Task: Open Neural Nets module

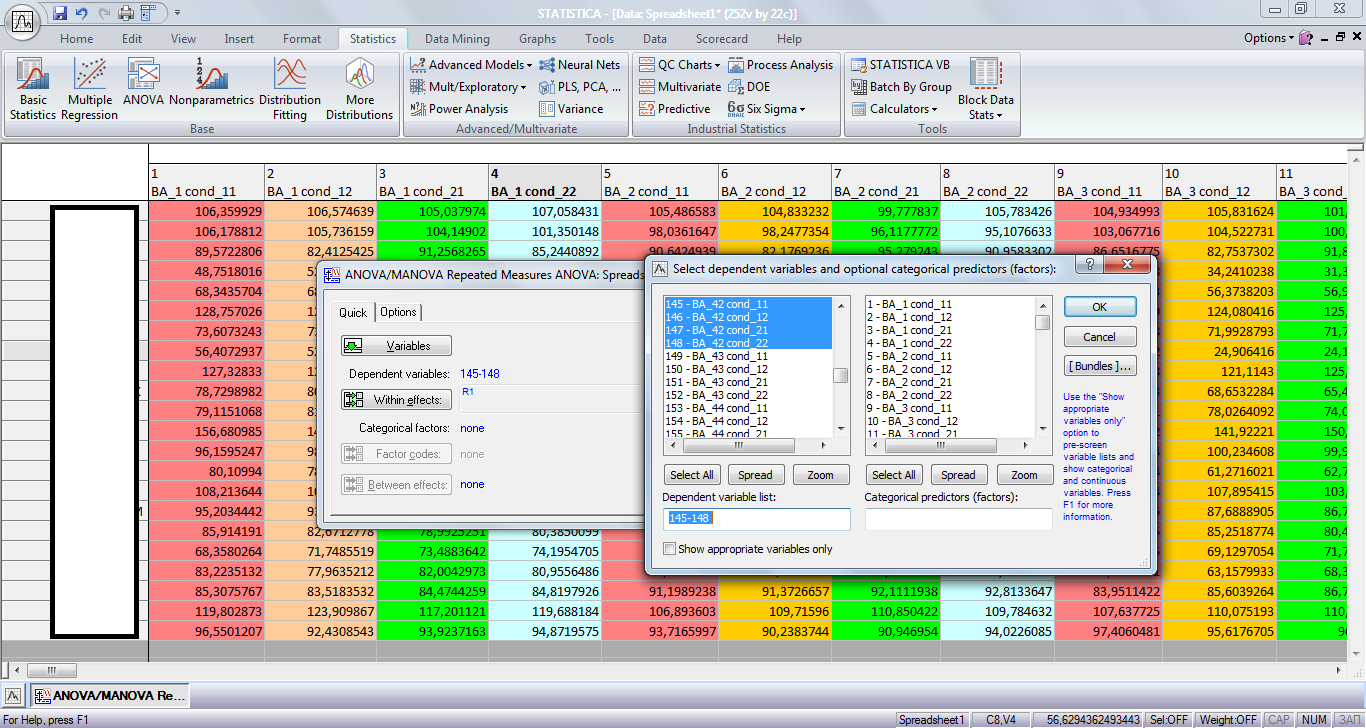Action: coord(580,65)
